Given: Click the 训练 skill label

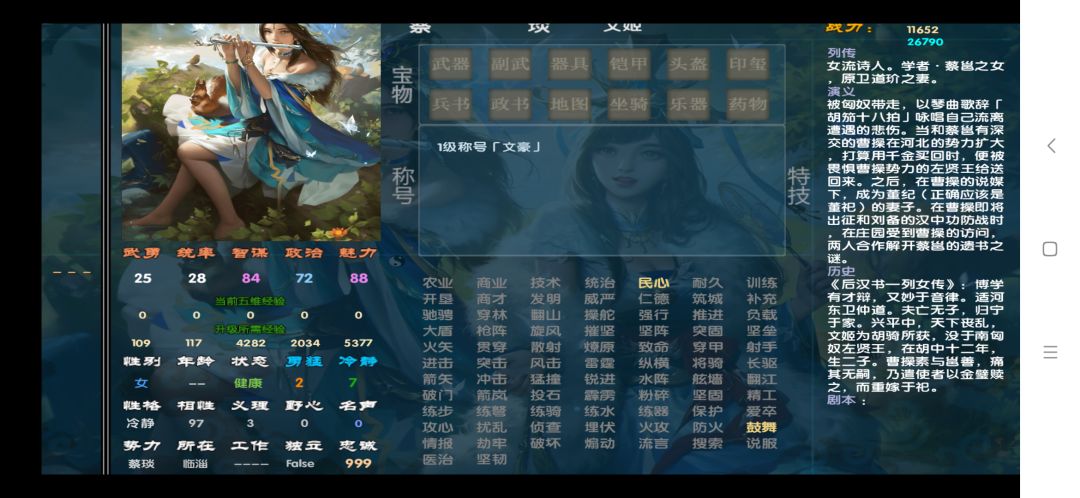Looking at the screenshot, I should 762,283.
